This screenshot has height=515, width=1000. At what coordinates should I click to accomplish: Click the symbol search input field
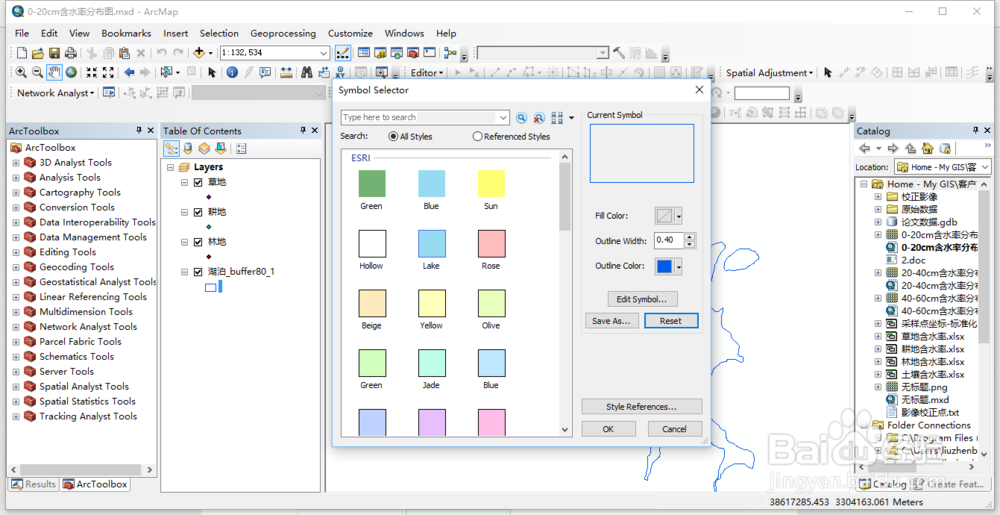coord(418,117)
